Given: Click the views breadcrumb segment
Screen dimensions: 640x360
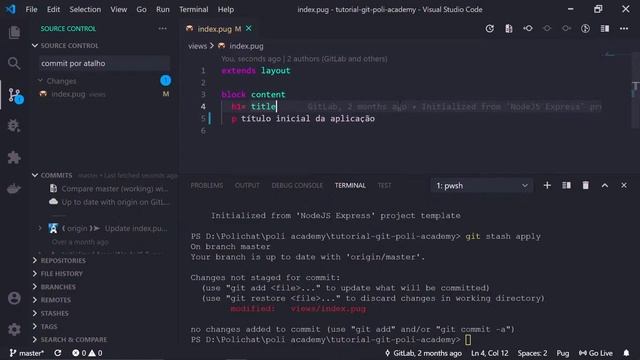Looking at the screenshot, I should click(198, 46).
